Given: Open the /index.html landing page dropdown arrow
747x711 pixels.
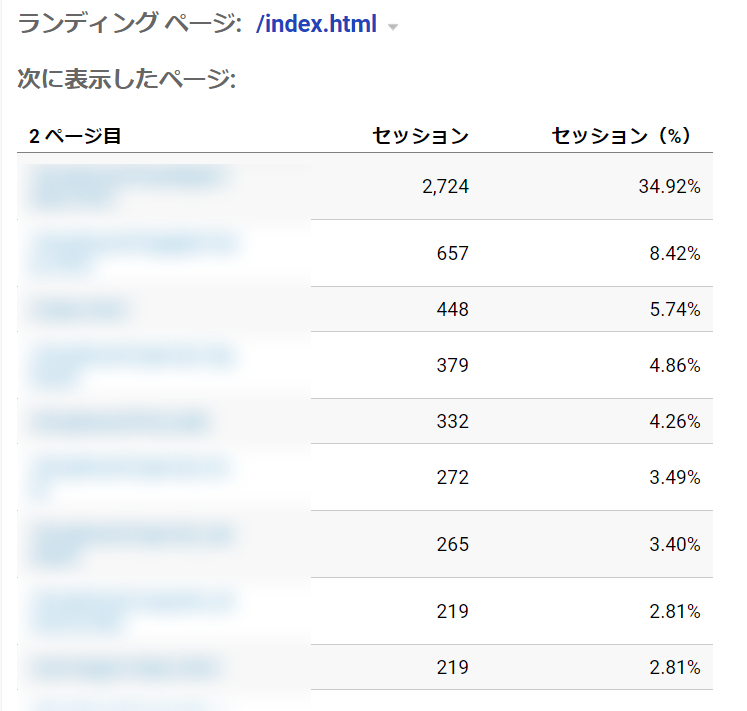Looking at the screenshot, I should pyautogui.click(x=393, y=27).
